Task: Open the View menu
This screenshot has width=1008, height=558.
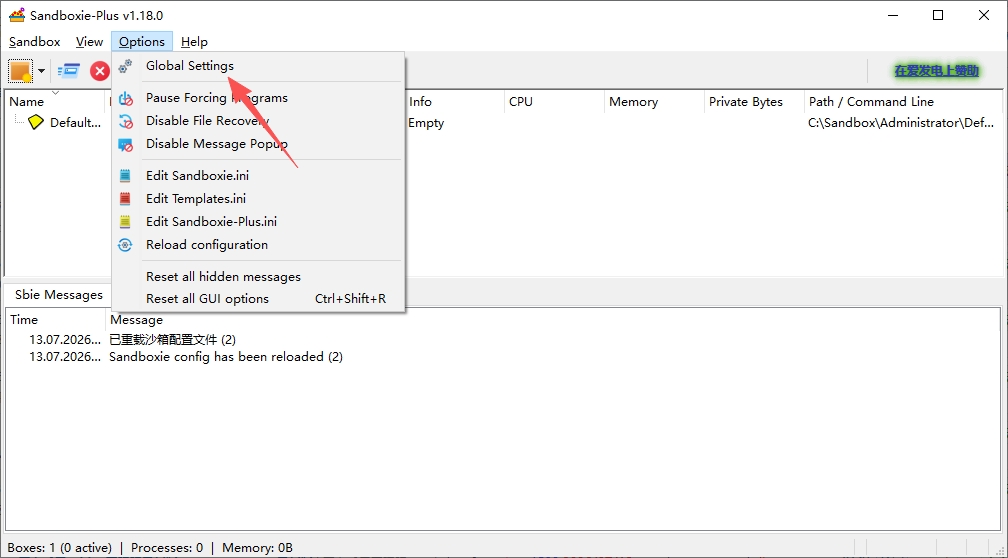Action: point(89,42)
